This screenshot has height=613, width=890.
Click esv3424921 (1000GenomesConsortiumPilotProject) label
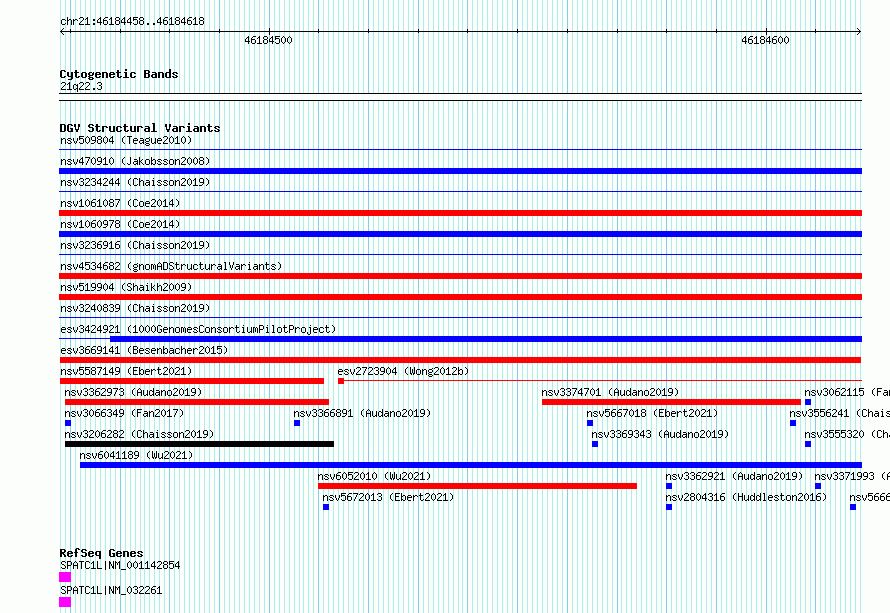click(198, 329)
